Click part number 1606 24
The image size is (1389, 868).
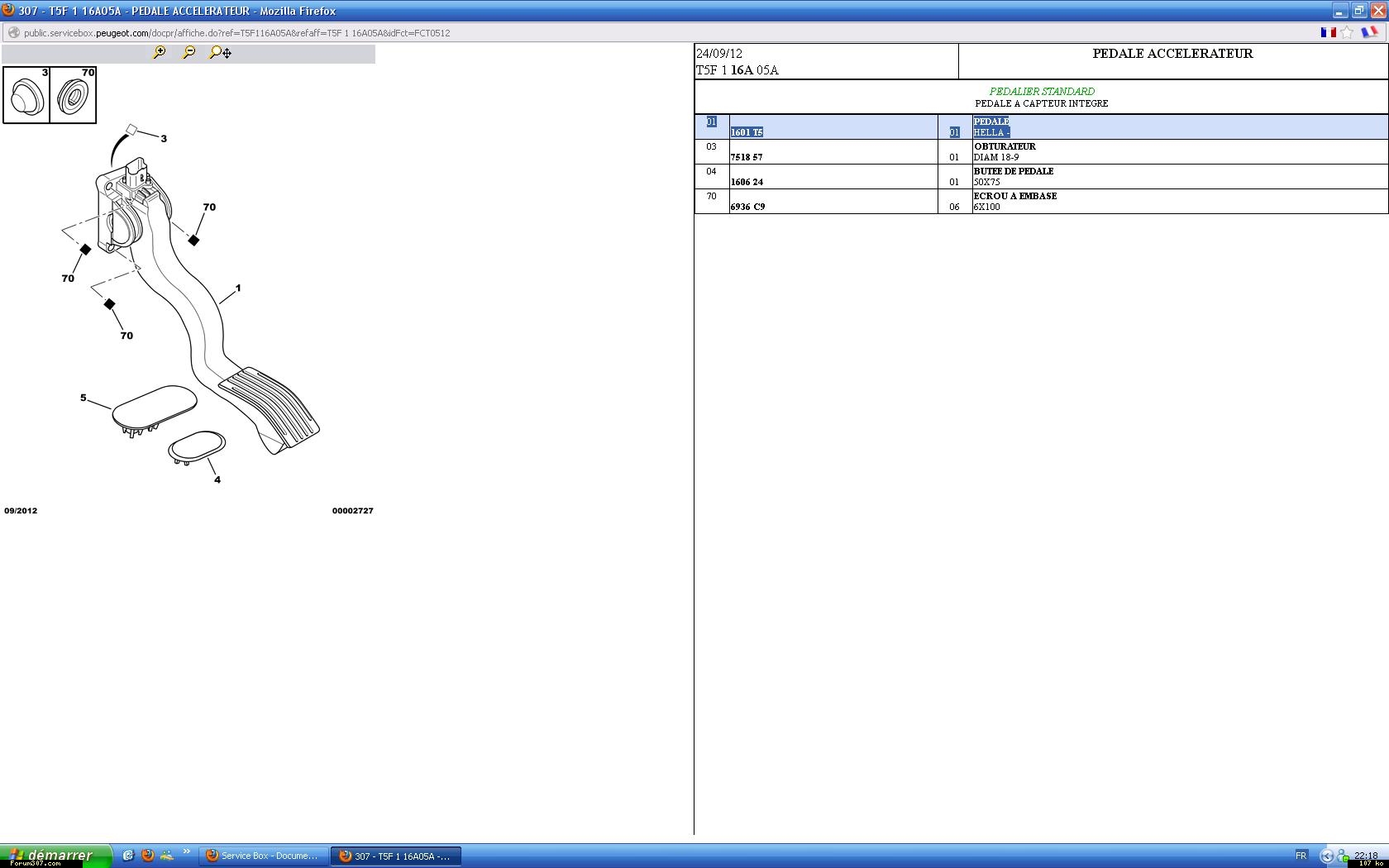pos(747,182)
